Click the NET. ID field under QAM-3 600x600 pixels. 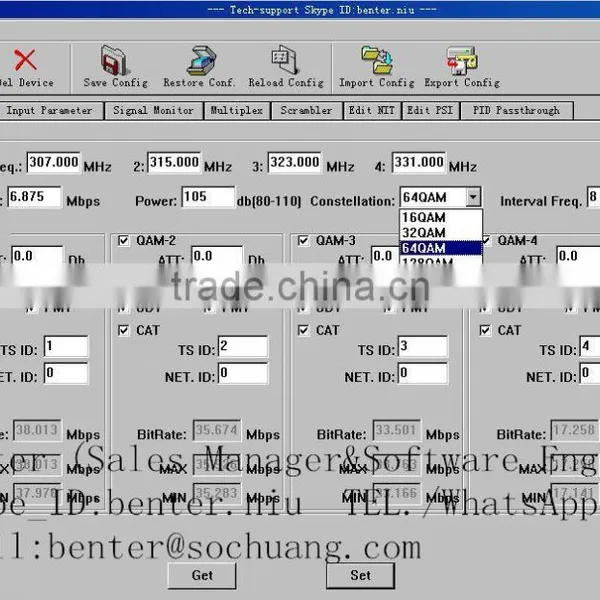[x=422, y=373]
